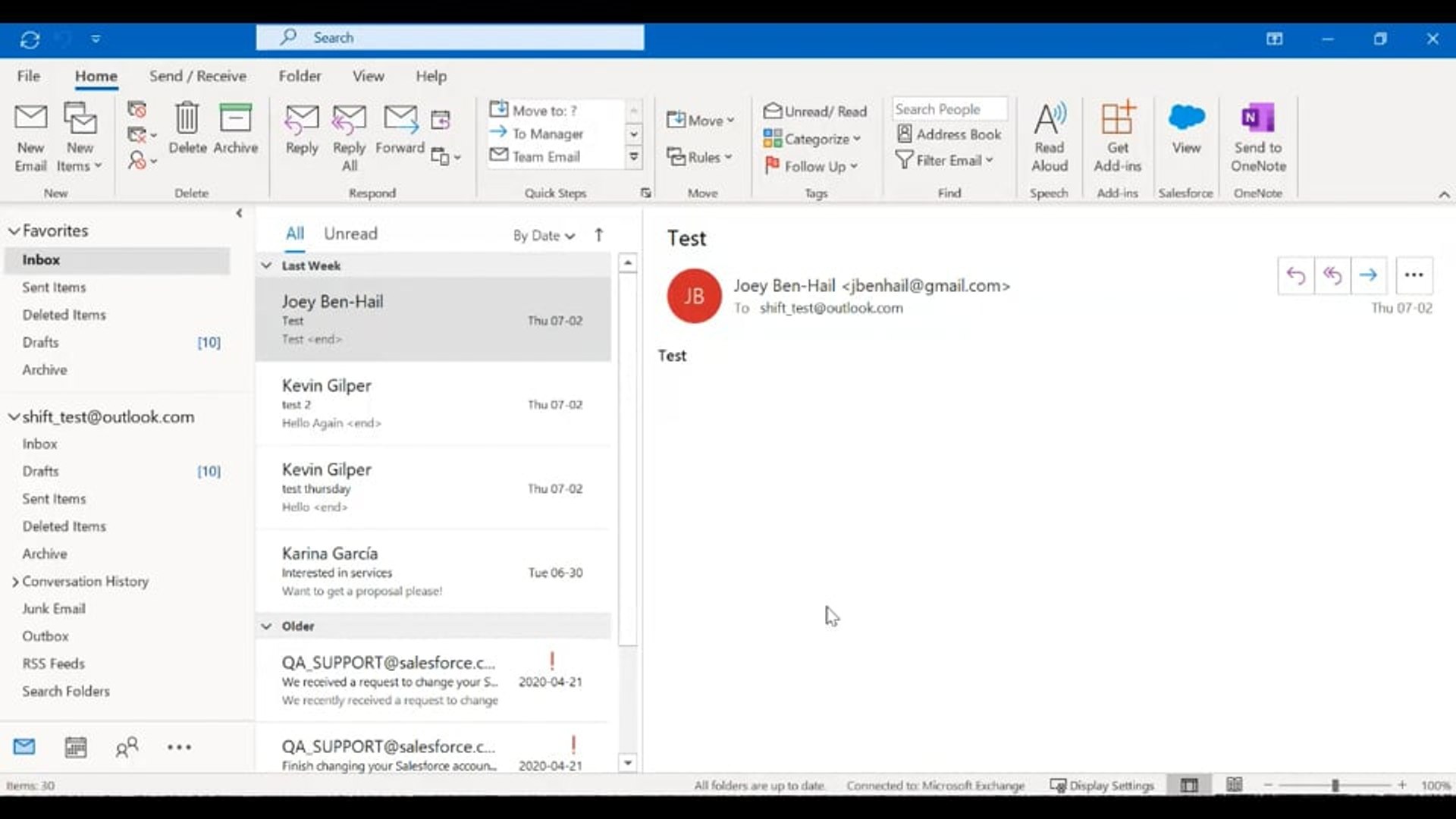This screenshot has height=819, width=1456.
Task: Create a New Email message
Action: click(x=30, y=136)
